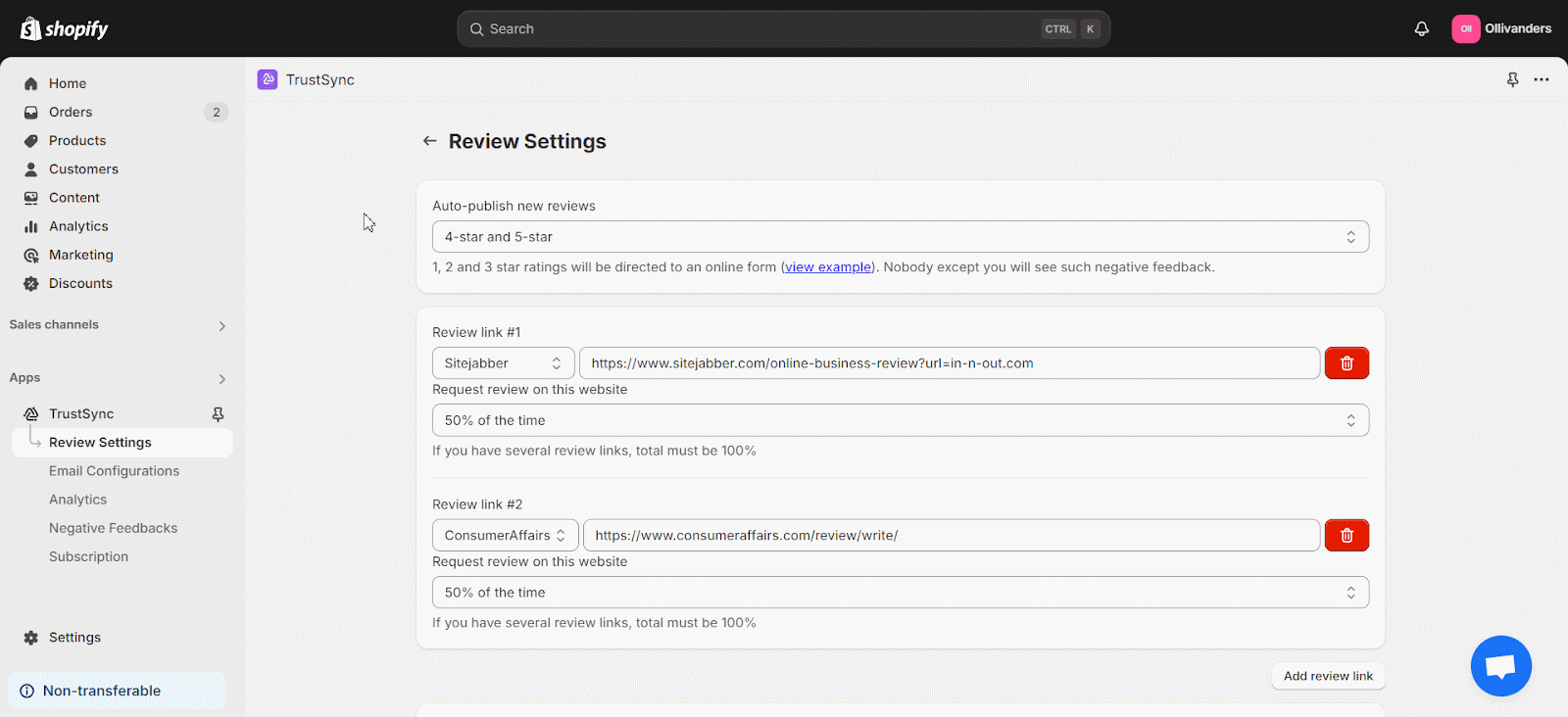The image size is (1568, 717).
Task: Click the TrustSync logo in app header
Action: click(268, 79)
